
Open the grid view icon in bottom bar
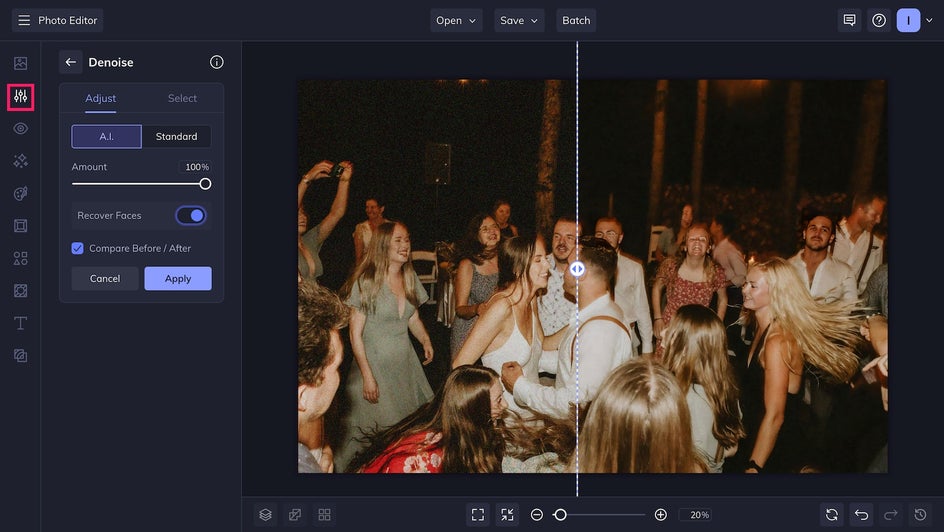tap(324, 515)
